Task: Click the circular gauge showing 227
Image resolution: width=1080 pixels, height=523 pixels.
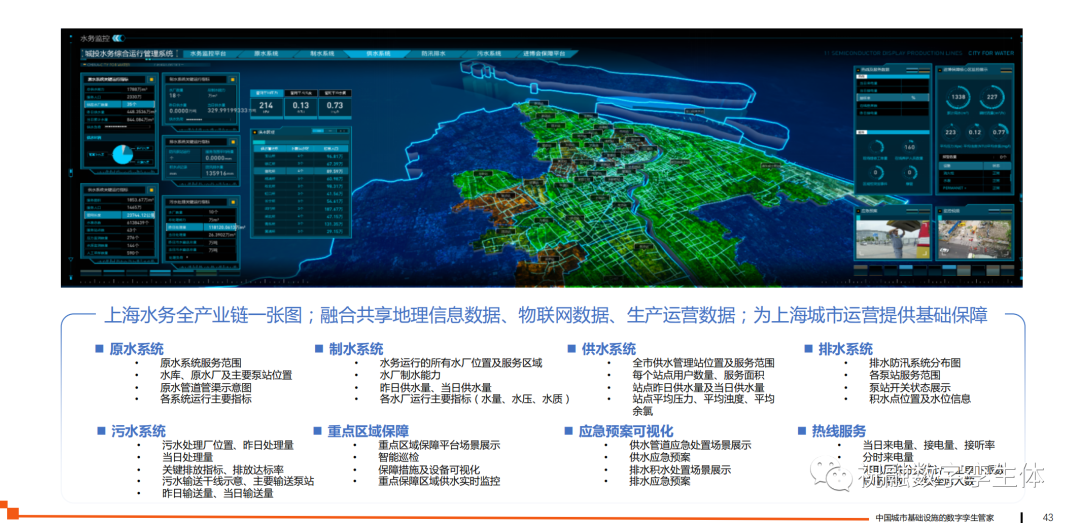Action: click(993, 97)
